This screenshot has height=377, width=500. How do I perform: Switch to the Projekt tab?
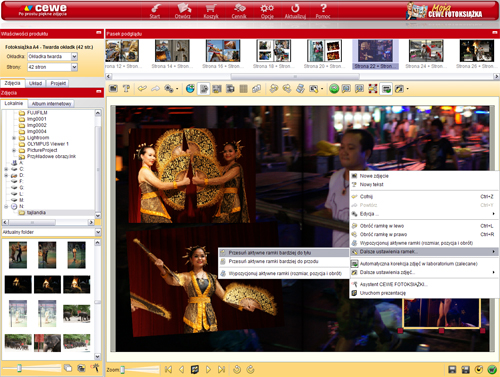(58, 83)
